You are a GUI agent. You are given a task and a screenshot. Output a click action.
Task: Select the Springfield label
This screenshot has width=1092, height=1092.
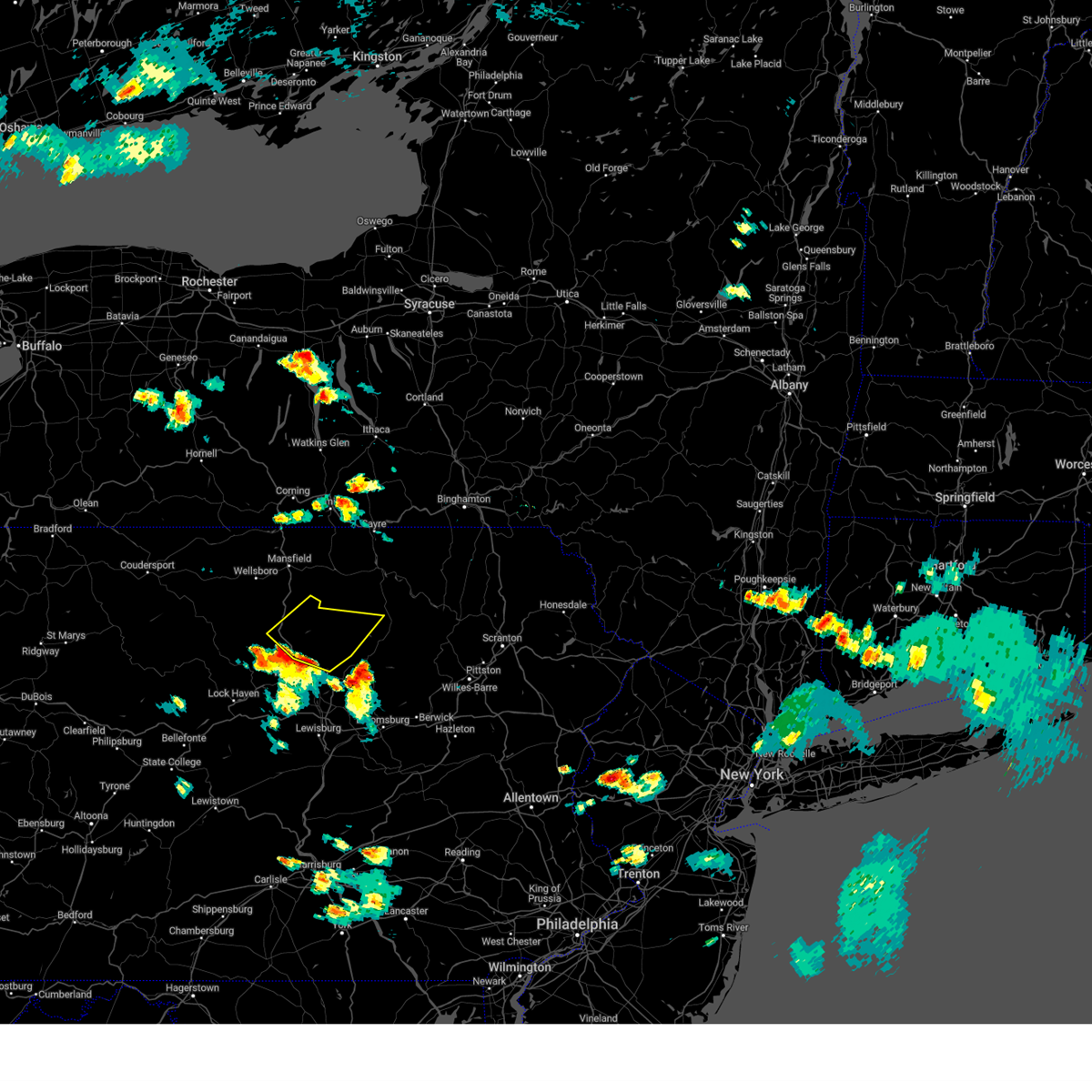tap(965, 498)
